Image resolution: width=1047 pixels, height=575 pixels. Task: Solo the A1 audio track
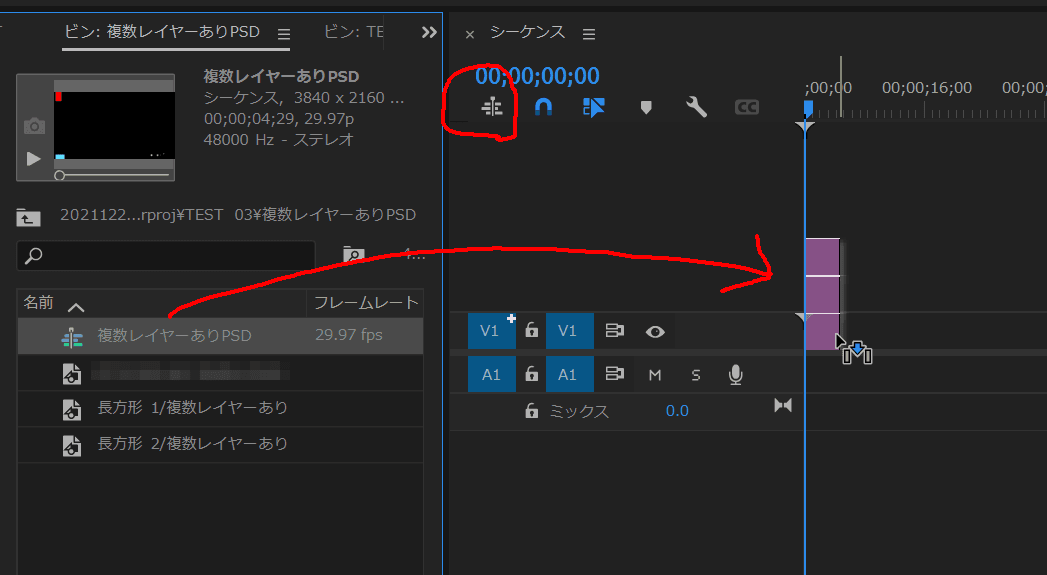[x=696, y=375]
